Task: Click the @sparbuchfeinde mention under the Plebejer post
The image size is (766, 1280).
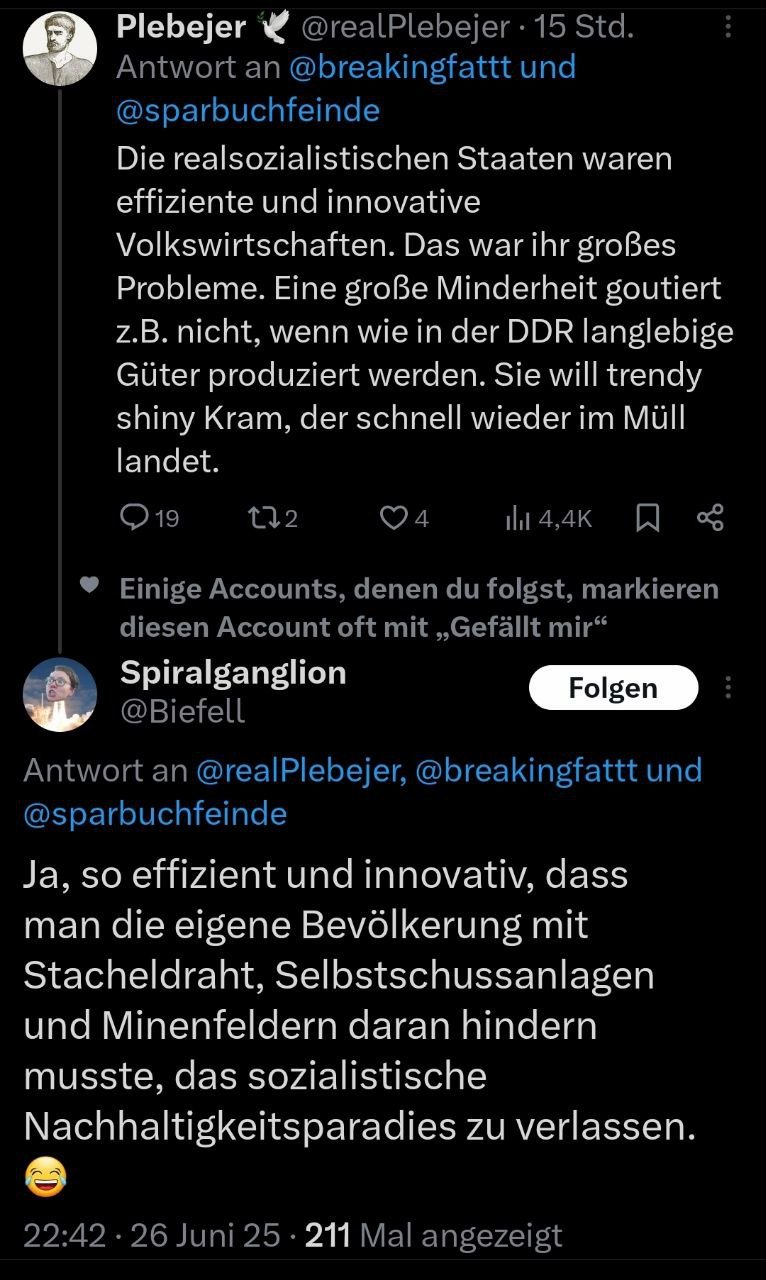Action: pos(248,109)
